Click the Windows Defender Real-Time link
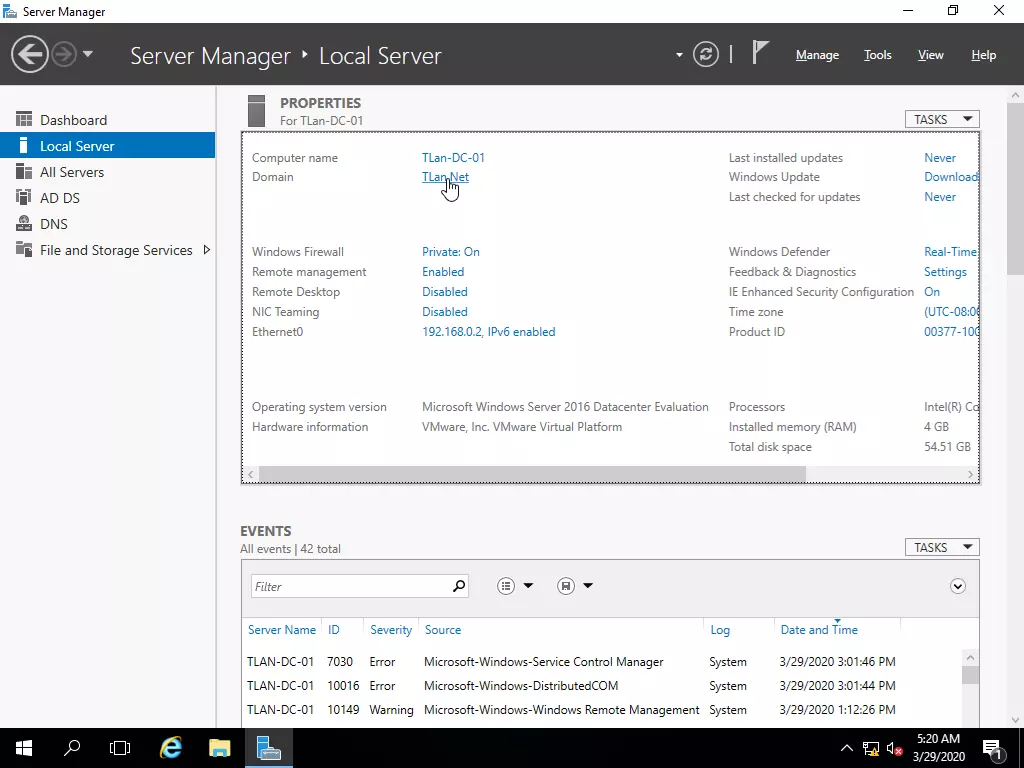 (x=951, y=251)
